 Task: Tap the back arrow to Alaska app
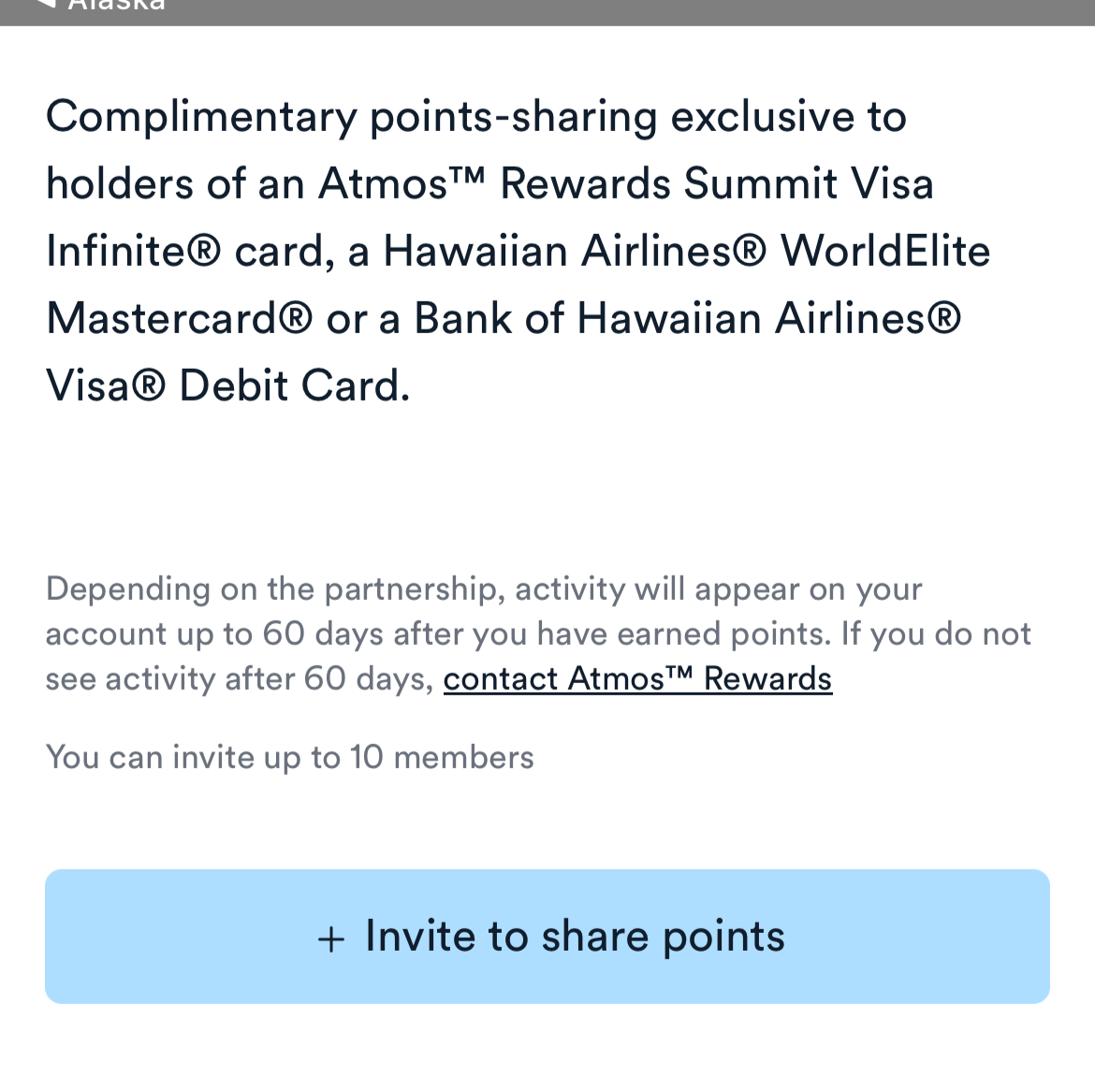(51, 5)
